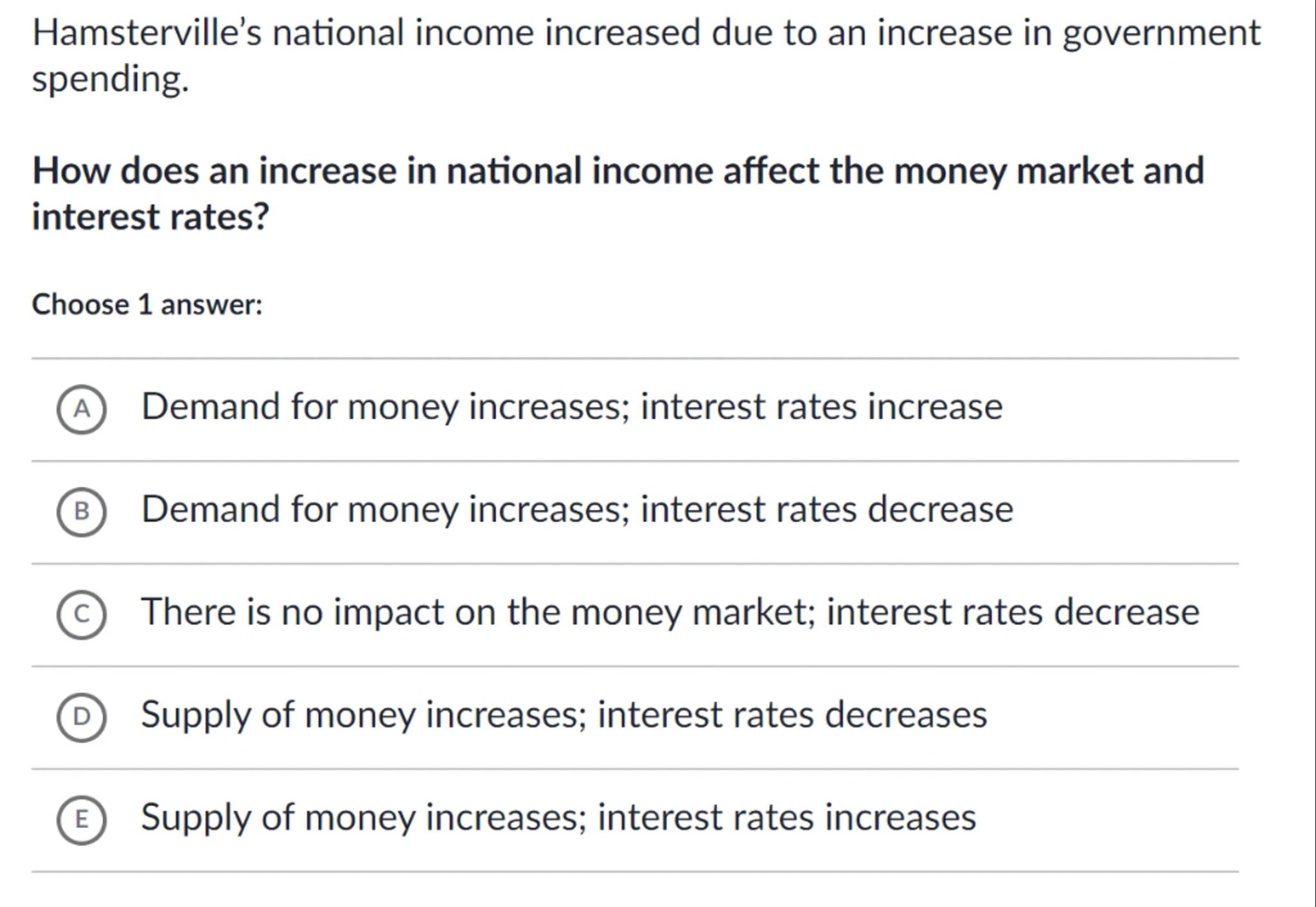Pick 'There is no impact on the money market' answer

[x=670, y=612]
